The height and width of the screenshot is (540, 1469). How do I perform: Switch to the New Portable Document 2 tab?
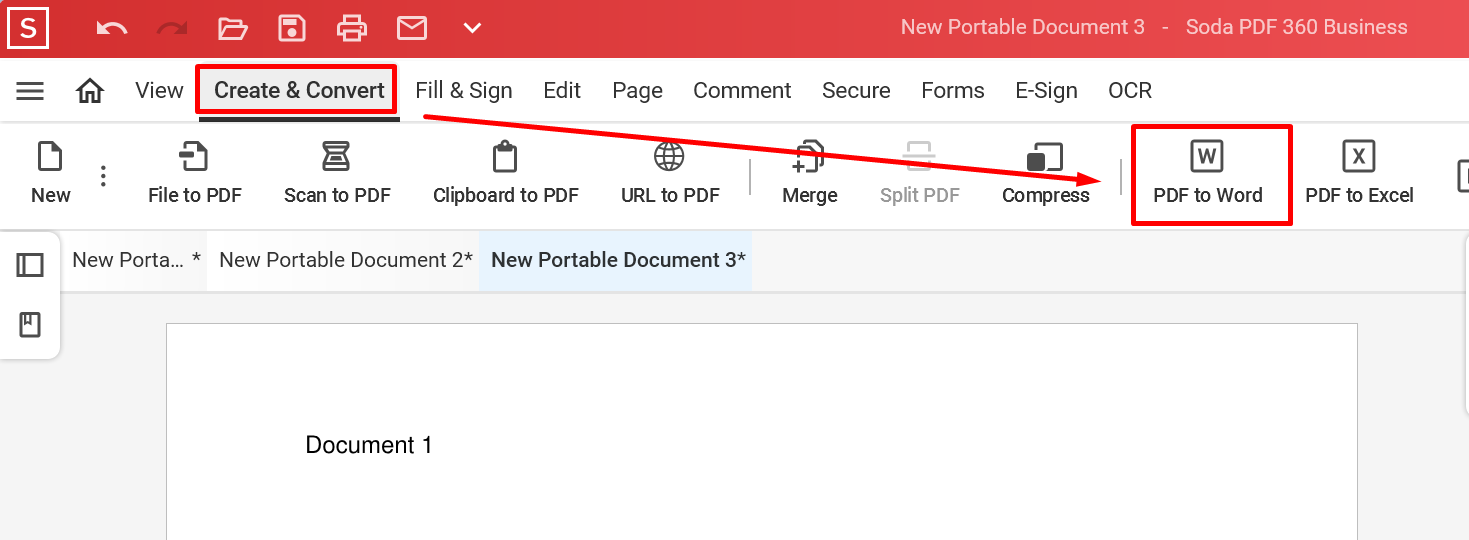(346, 260)
